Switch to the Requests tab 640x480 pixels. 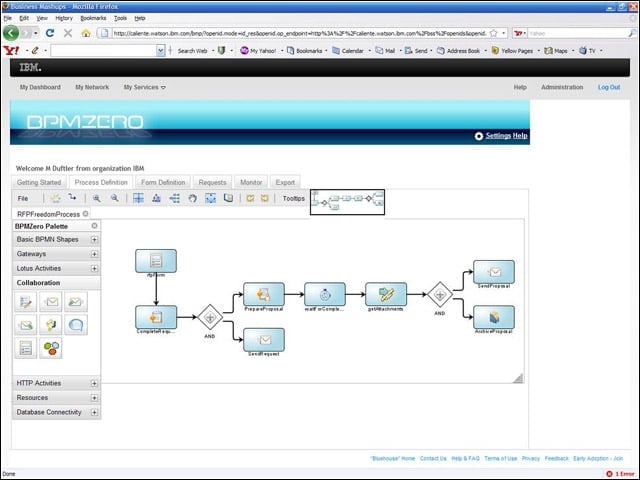click(x=212, y=182)
